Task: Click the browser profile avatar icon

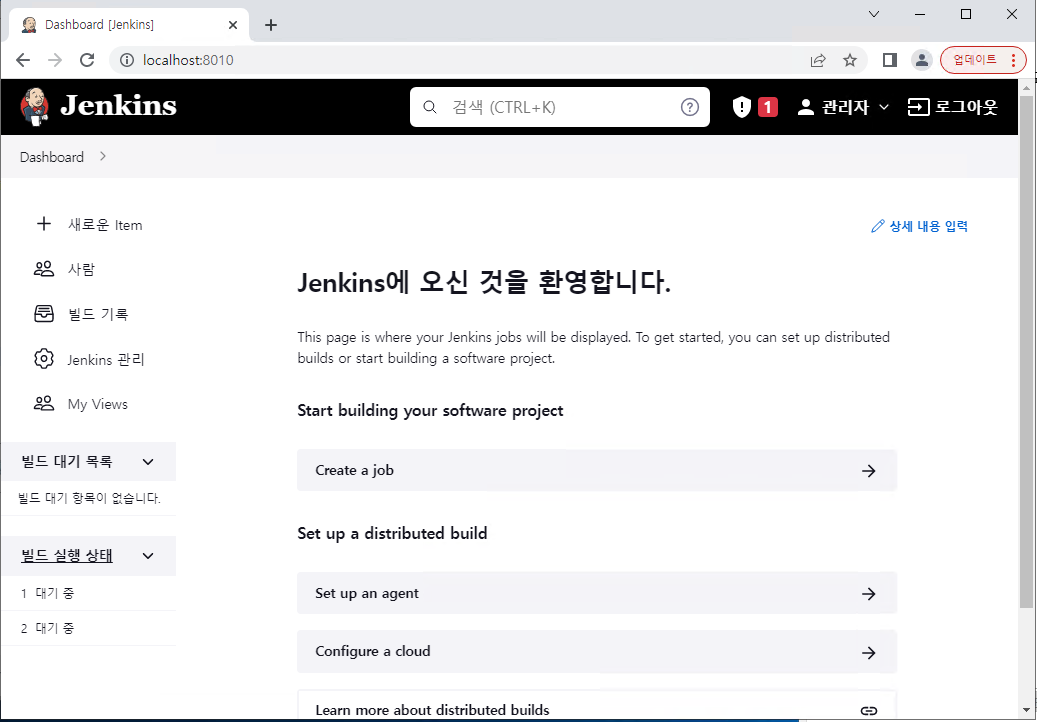Action: coord(921,60)
